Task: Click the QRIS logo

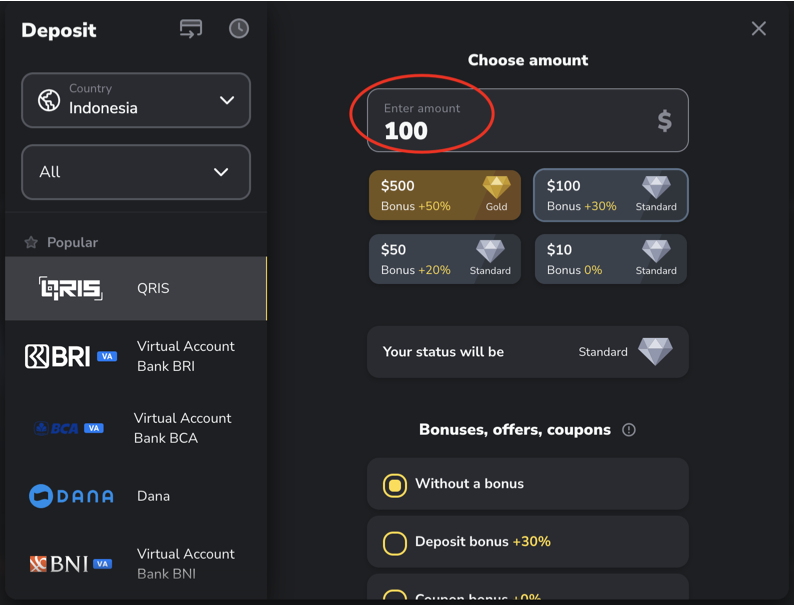Action: coord(70,288)
